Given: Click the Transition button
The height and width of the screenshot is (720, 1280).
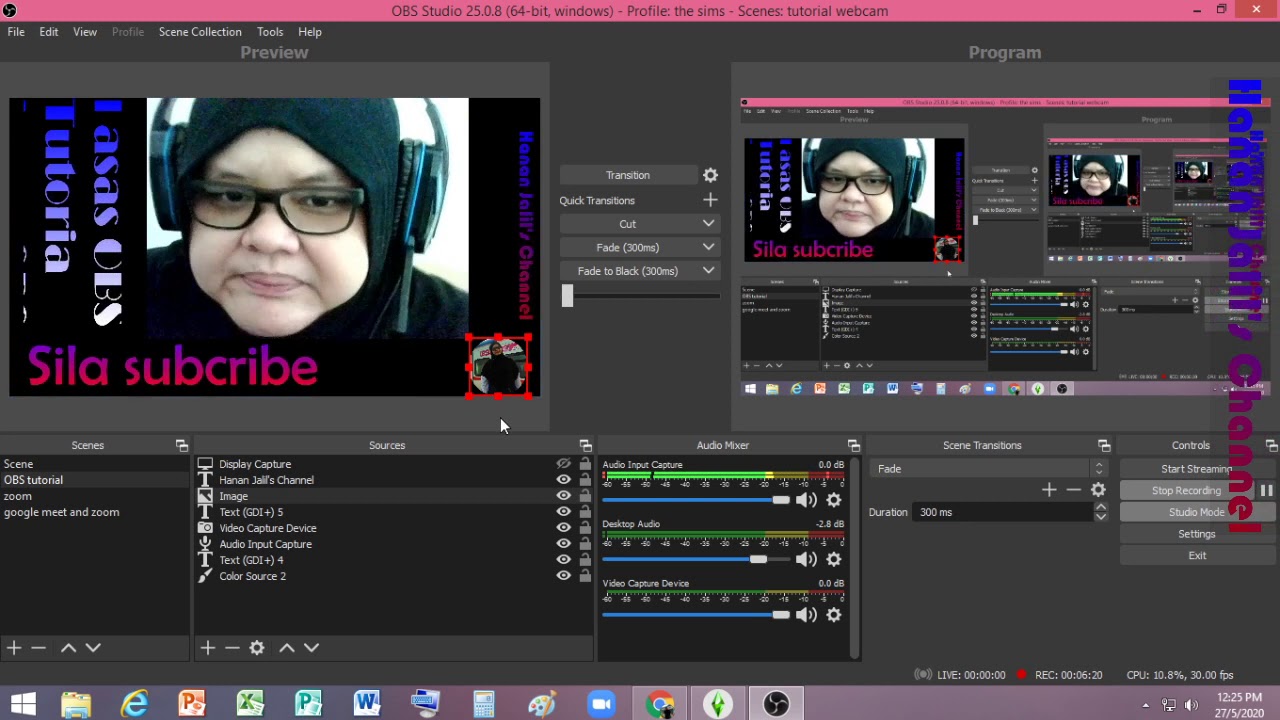Looking at the screenshot, I should coord(628,175).
